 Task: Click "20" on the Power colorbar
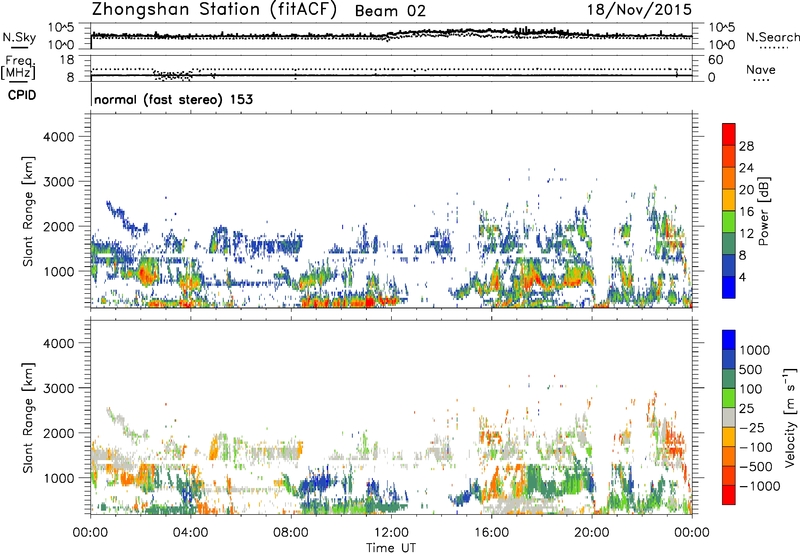tap(746, 190)
